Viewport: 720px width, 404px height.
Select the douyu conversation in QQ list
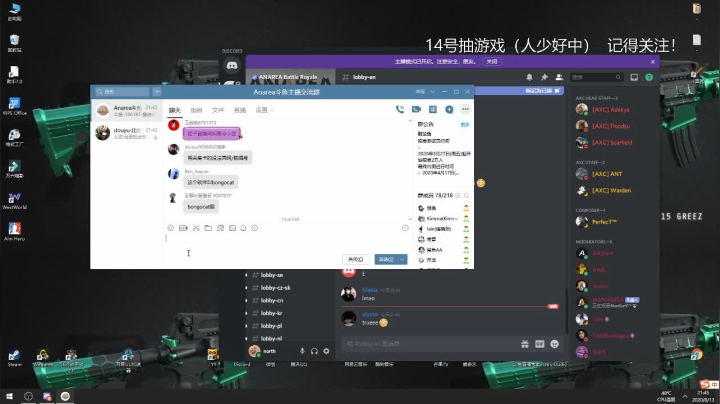pos(126,133)
